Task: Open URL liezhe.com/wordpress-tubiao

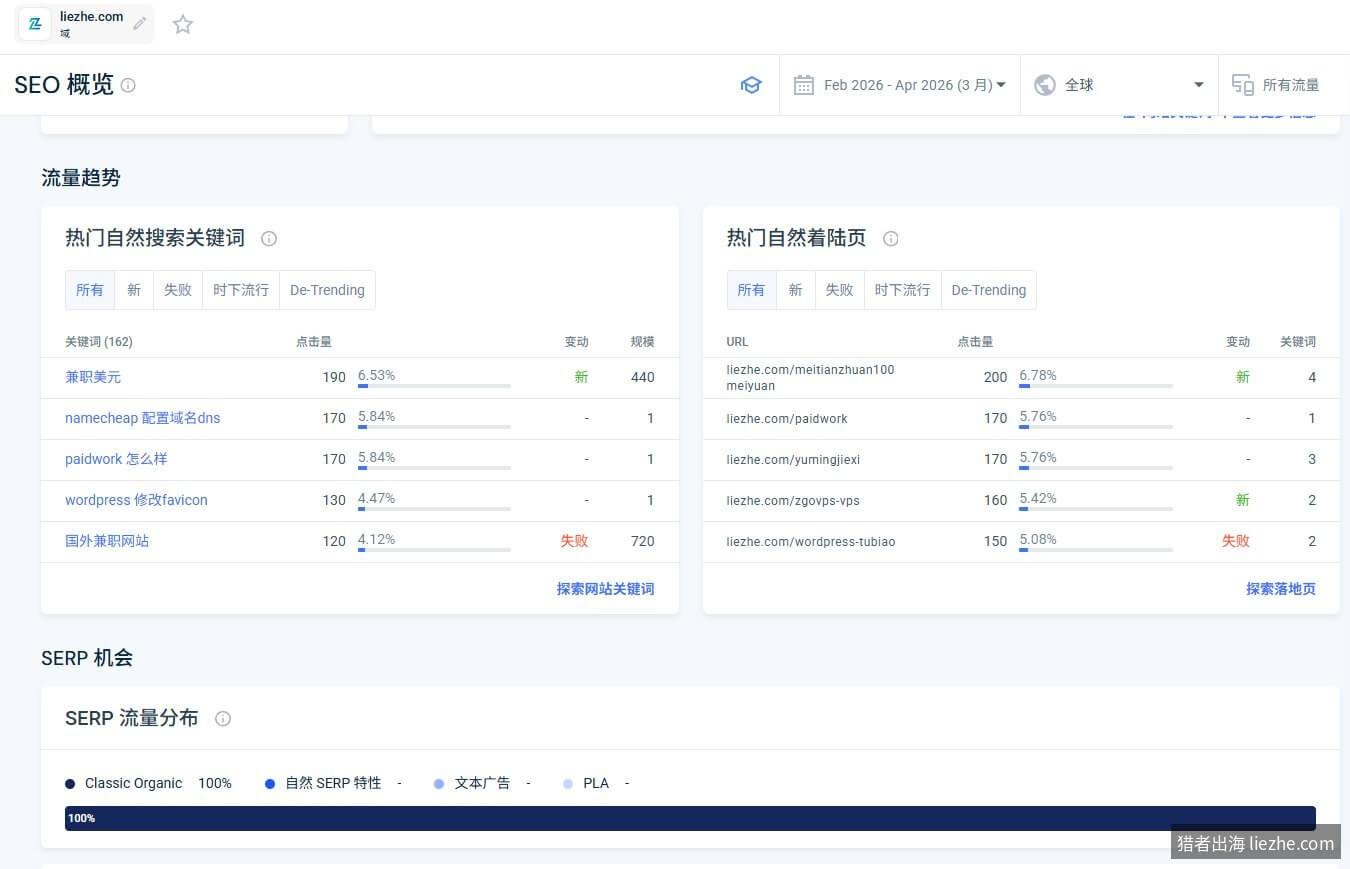Action: click(811, 541)
